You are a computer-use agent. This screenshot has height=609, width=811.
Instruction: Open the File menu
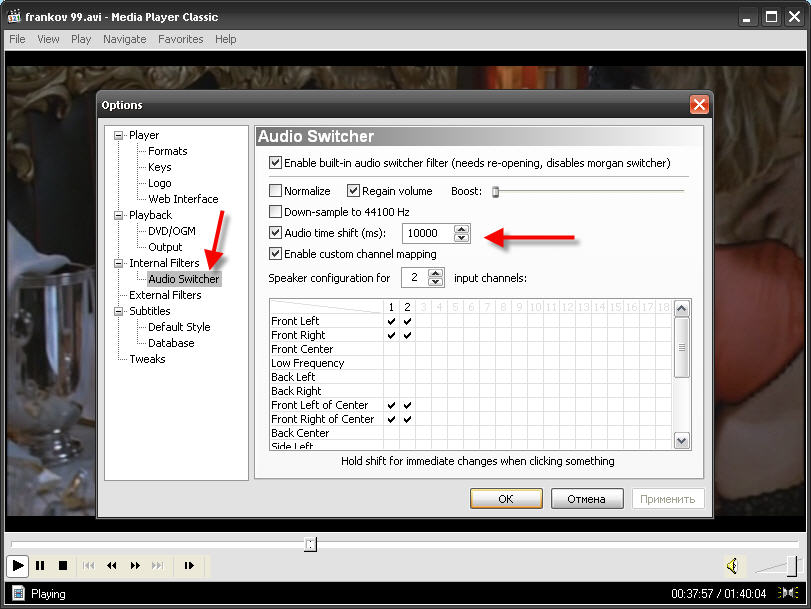[17, 39]
